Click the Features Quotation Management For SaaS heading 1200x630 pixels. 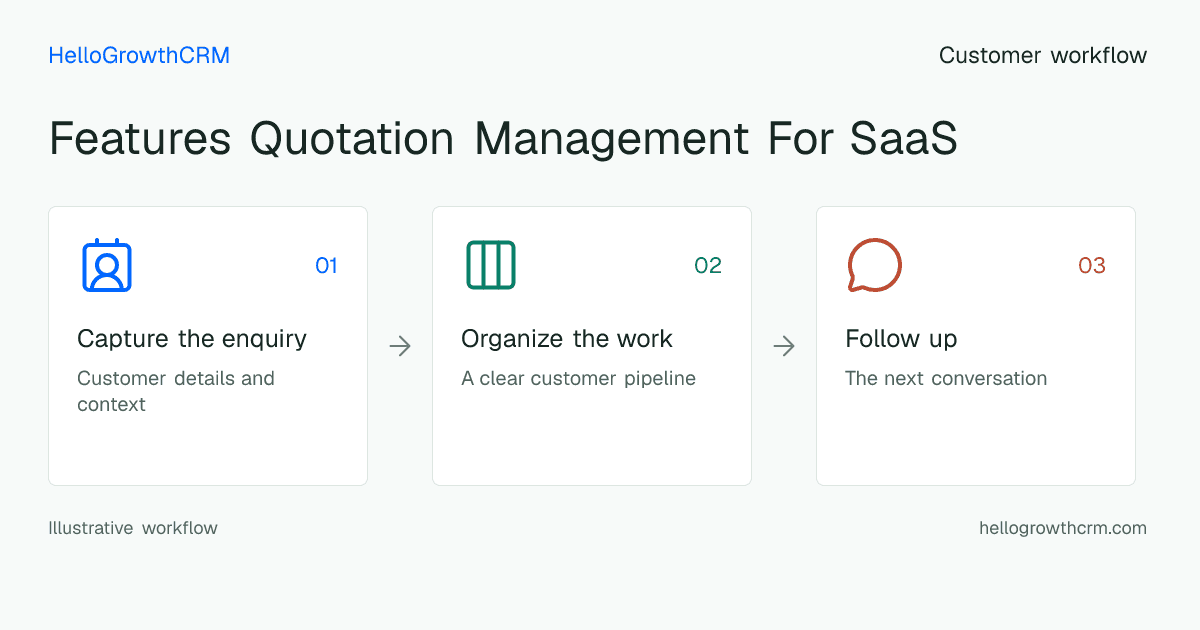pyautogui.click(x=503, y=138)
